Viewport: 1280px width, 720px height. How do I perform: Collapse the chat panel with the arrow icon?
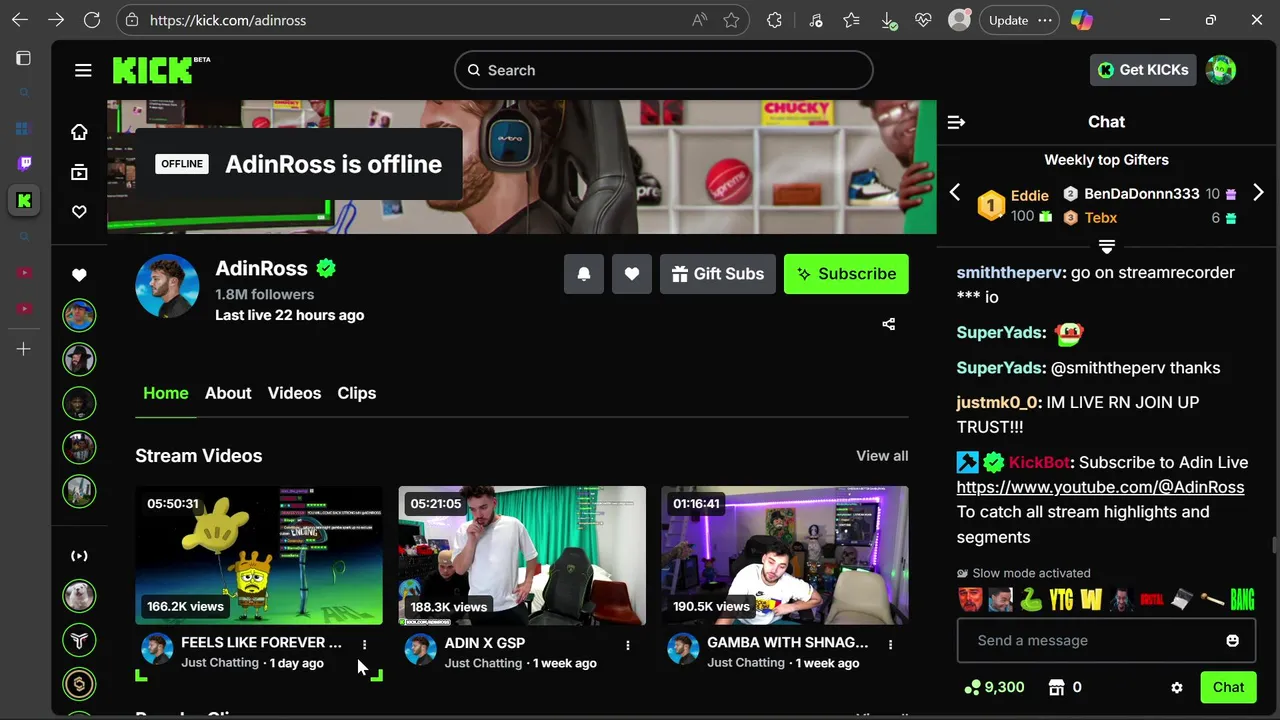tap(956, 122)
